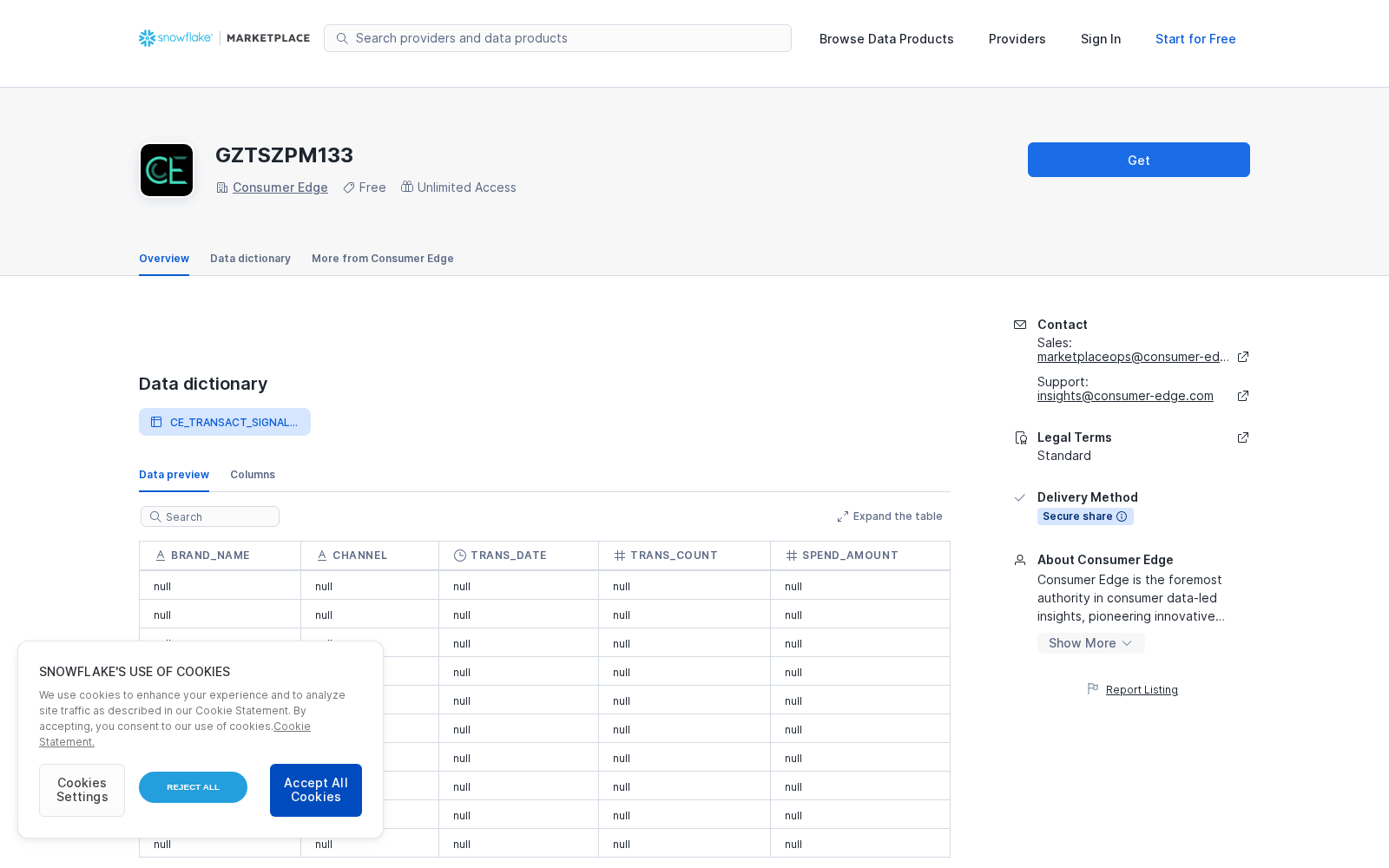This screenshot has height=868, width=1389.
Task: Click the About Consumer Edge person icon
Action: (1020, 560)
